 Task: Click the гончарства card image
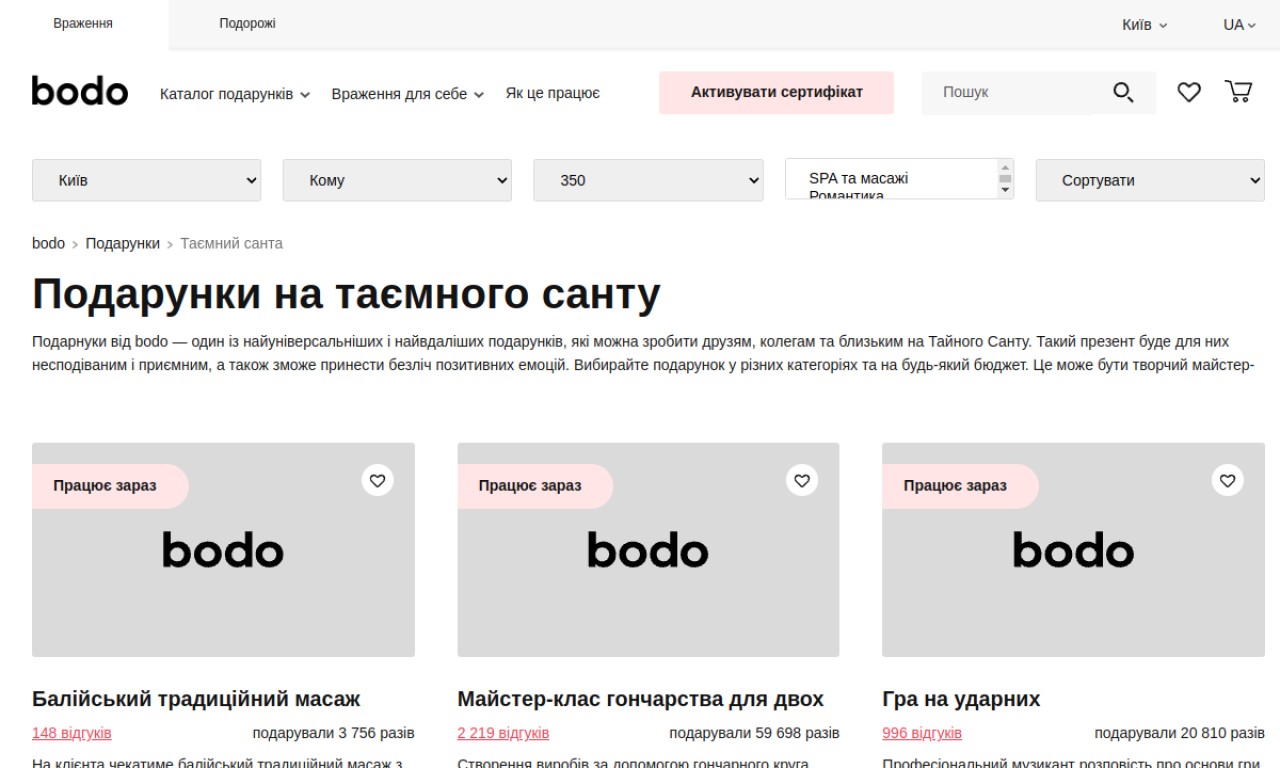[648, 550]
